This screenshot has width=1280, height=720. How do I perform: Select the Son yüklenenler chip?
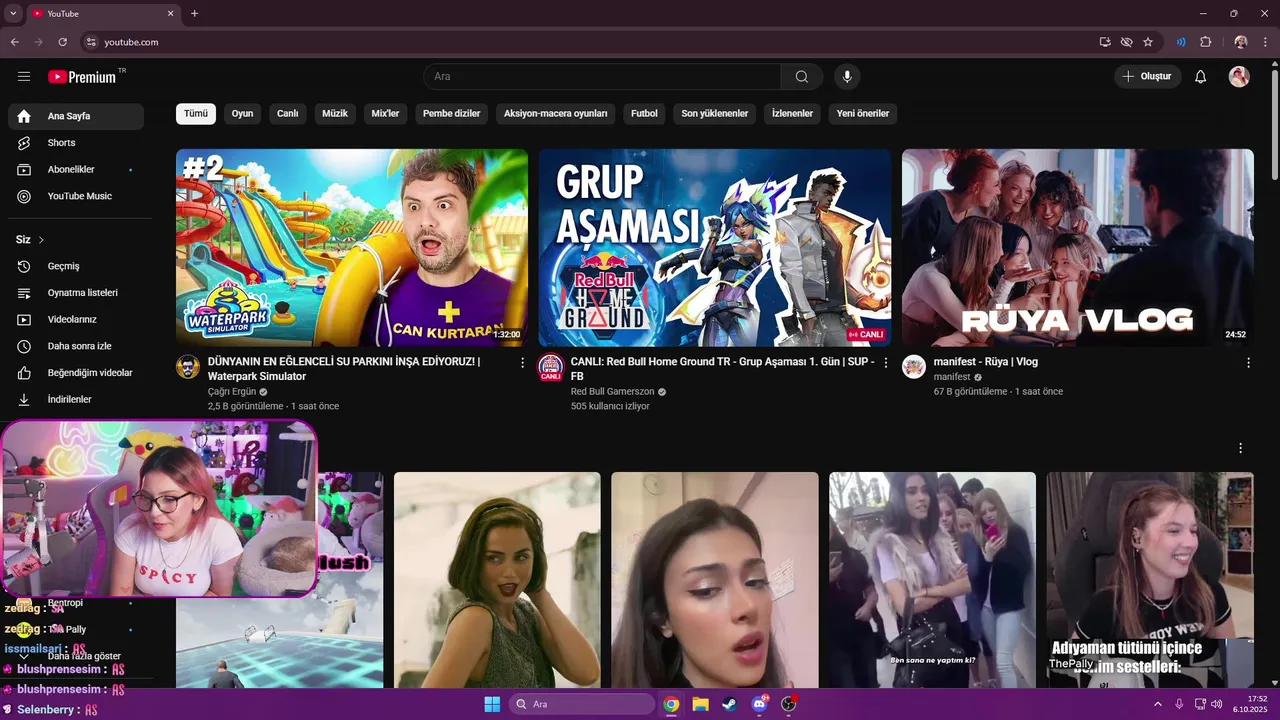(x=715, y=114)
